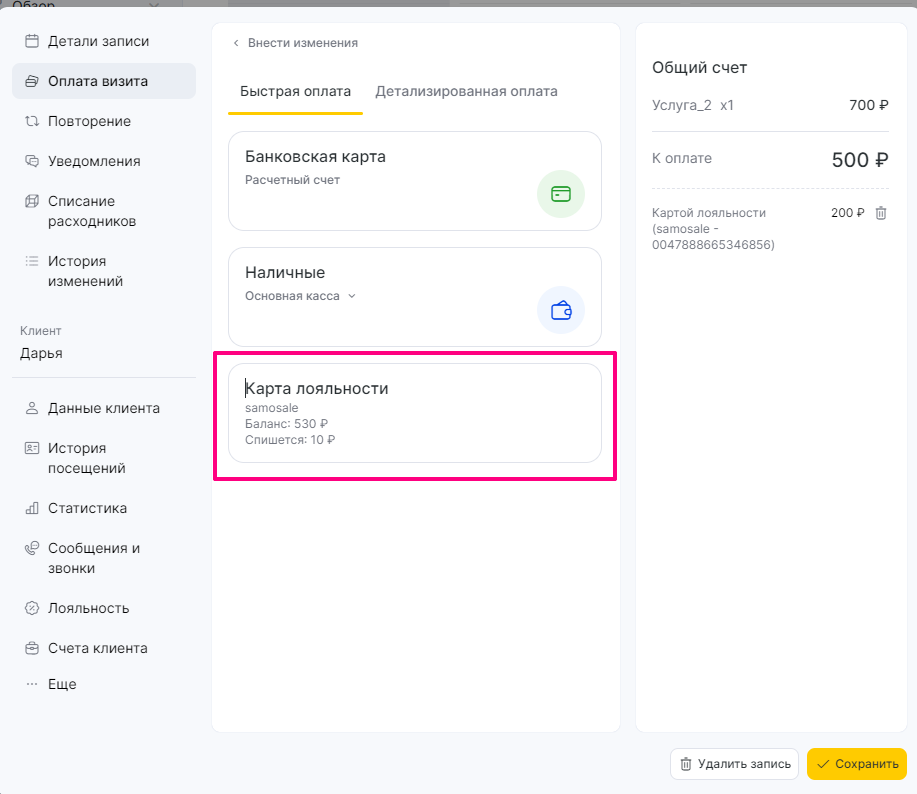The width and height of the screenshot is (917, 794).
Task: Click the Услуга_2 x1 line item
Action: click(692, 105)
